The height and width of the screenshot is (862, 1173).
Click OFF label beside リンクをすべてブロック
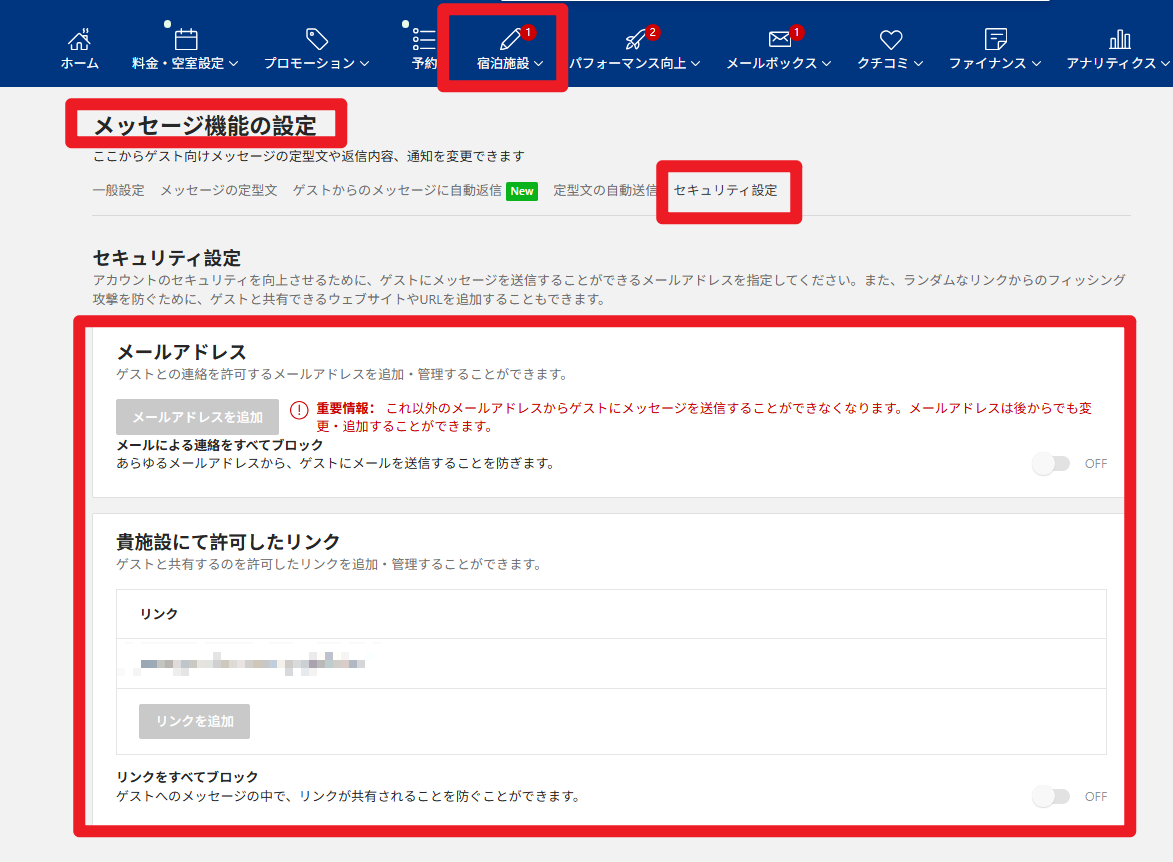[x=1096, y=797]
